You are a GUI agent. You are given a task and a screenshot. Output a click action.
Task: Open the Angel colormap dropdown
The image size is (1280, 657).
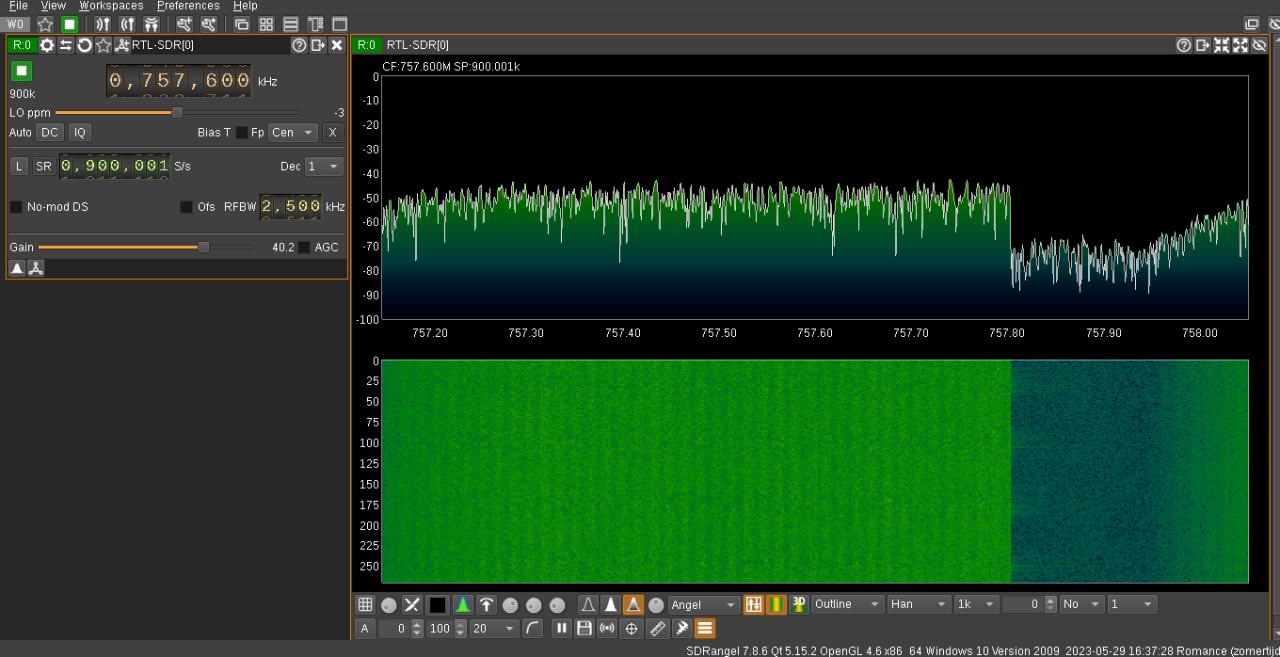pyautogui.click(x=703, y=604)
